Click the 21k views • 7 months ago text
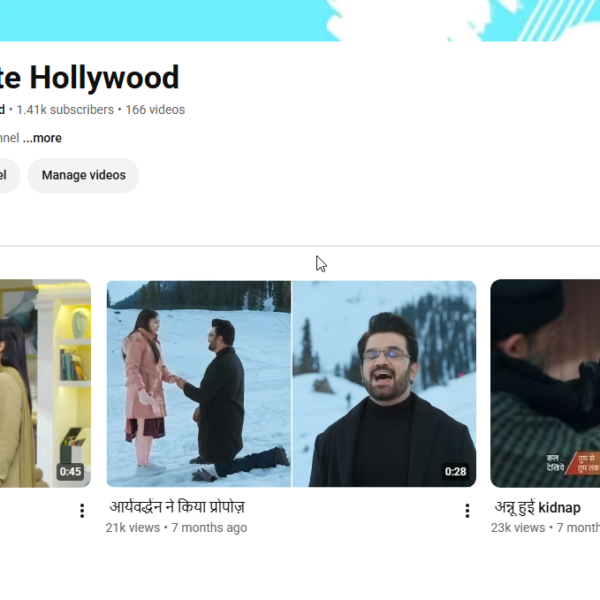The height and width of the screenshot is (600, 600). tap(176, 528)
